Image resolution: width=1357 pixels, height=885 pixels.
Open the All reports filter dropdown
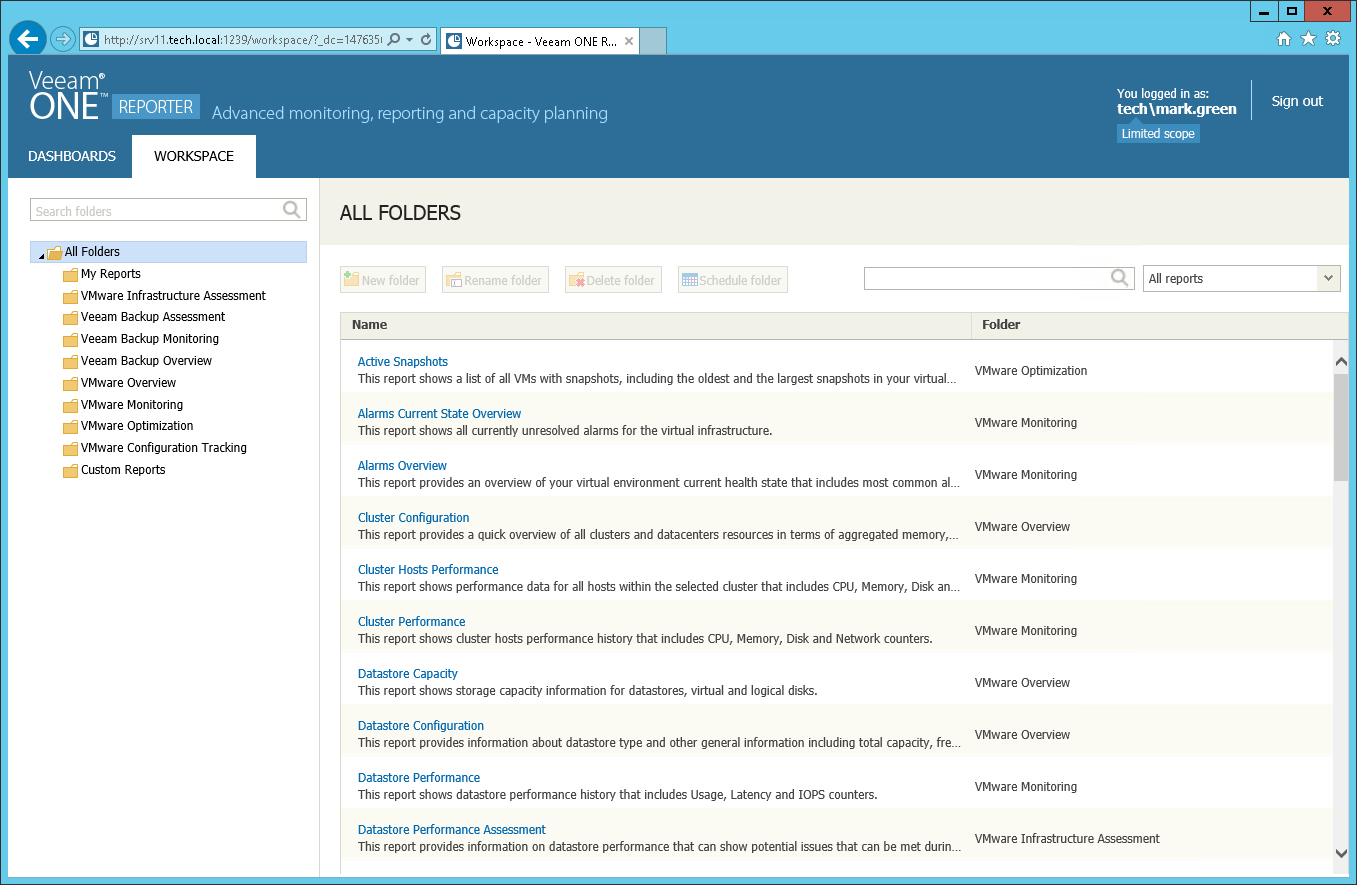point(1328,278)
